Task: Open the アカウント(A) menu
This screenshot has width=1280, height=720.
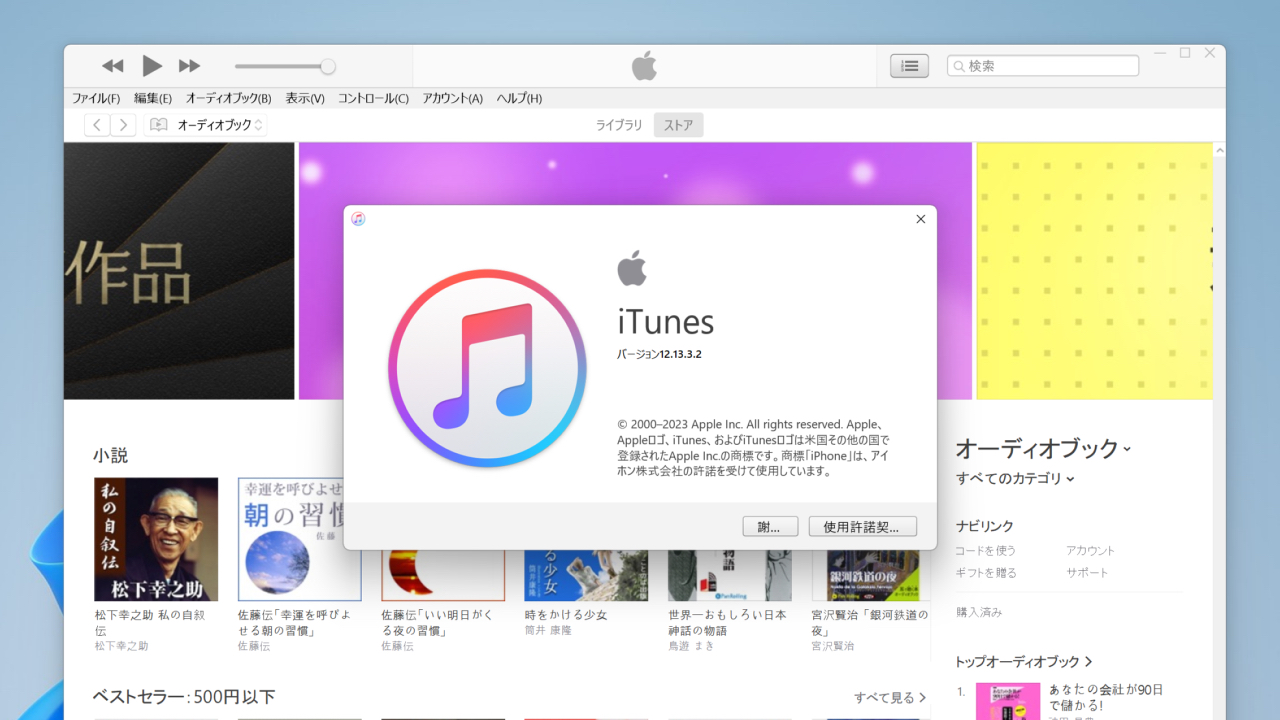Action: click(x=452, y=98)
